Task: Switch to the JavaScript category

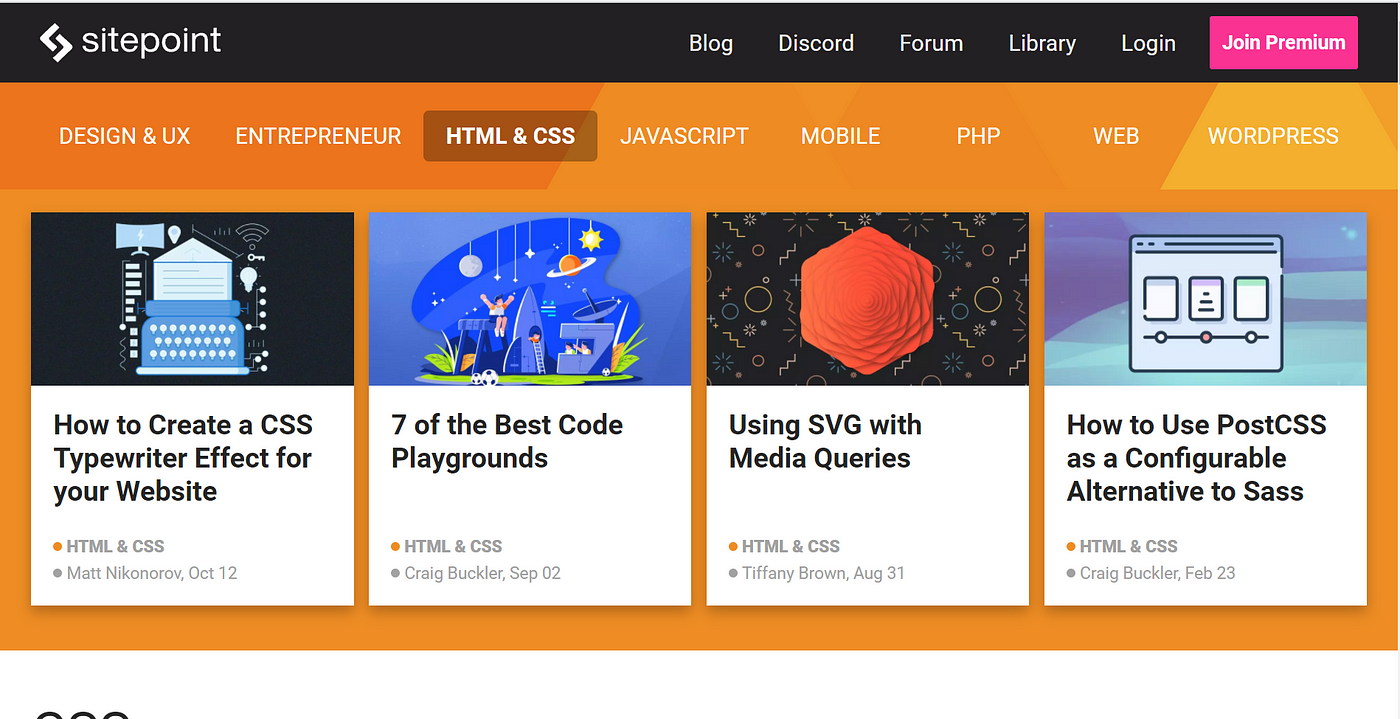Action: [684, 136]
